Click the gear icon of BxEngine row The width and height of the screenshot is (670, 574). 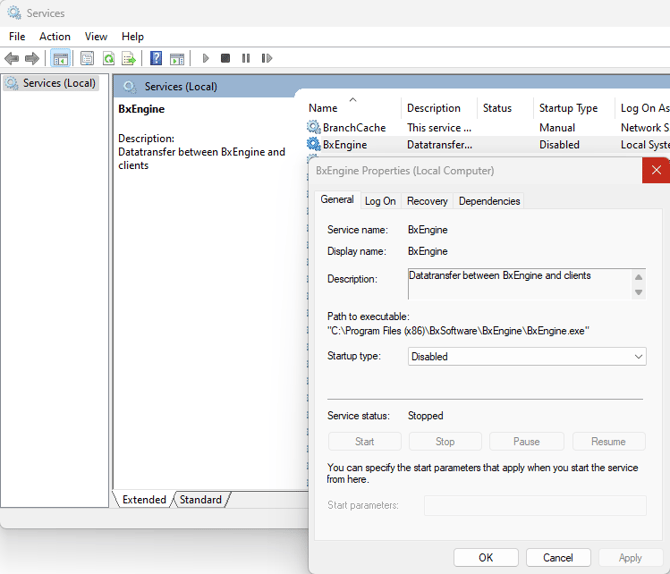(314, 144)
